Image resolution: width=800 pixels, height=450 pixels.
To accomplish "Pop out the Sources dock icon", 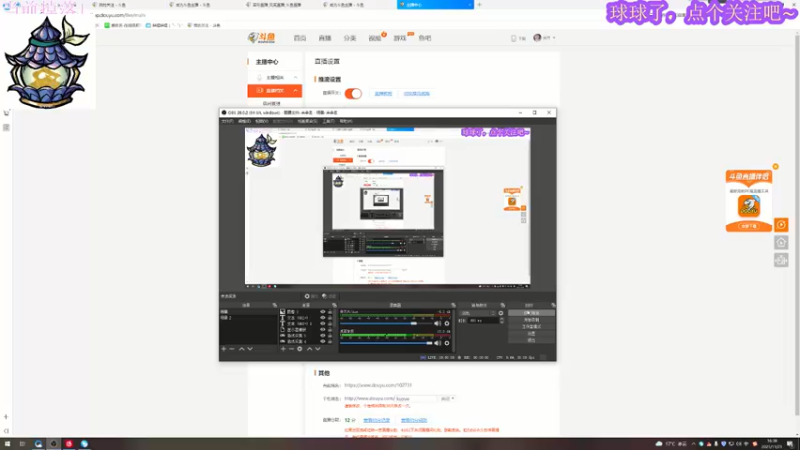I will click(334, 305).
